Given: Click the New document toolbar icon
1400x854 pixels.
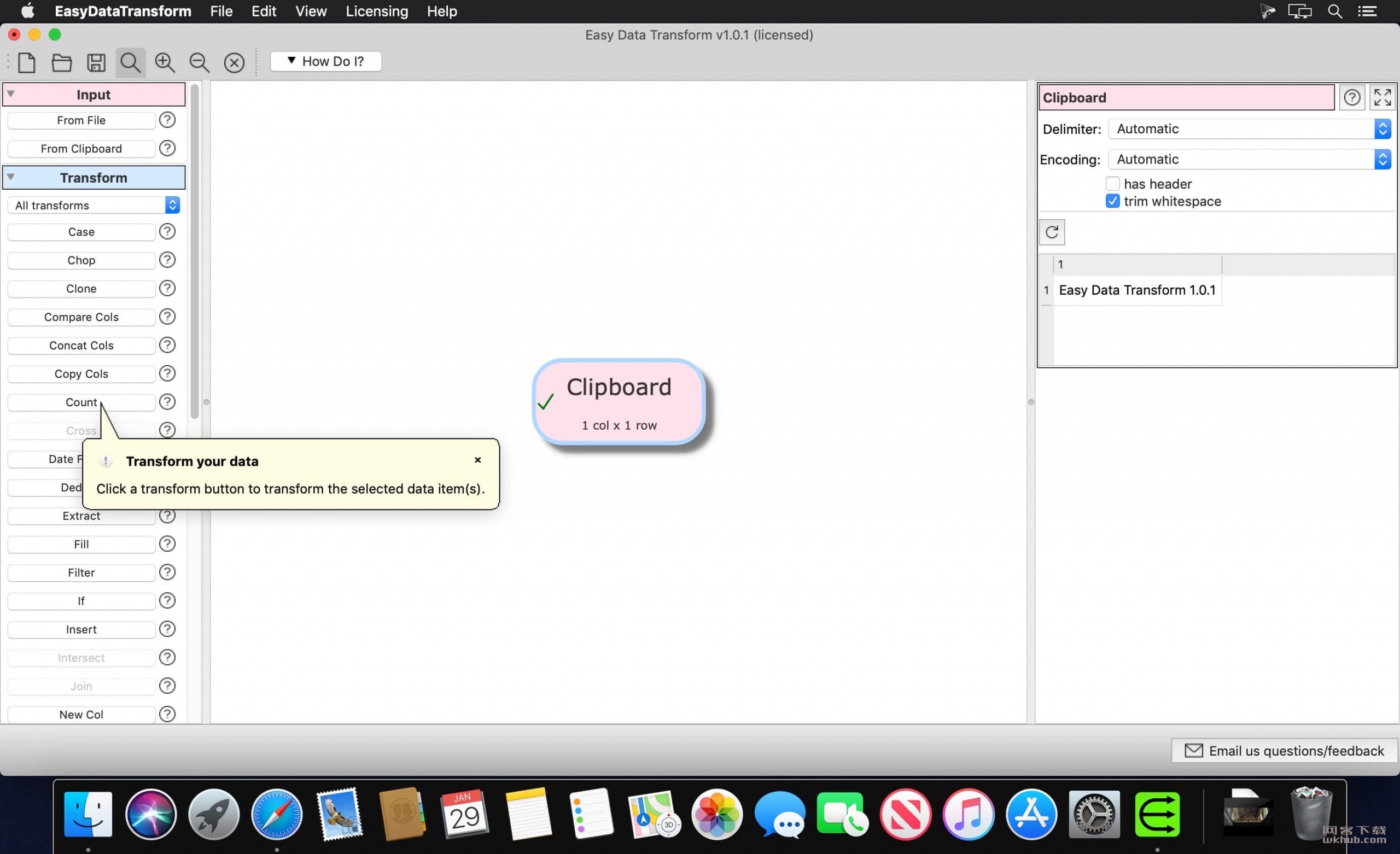Looking at the screenshot, I should pos(27,62).
